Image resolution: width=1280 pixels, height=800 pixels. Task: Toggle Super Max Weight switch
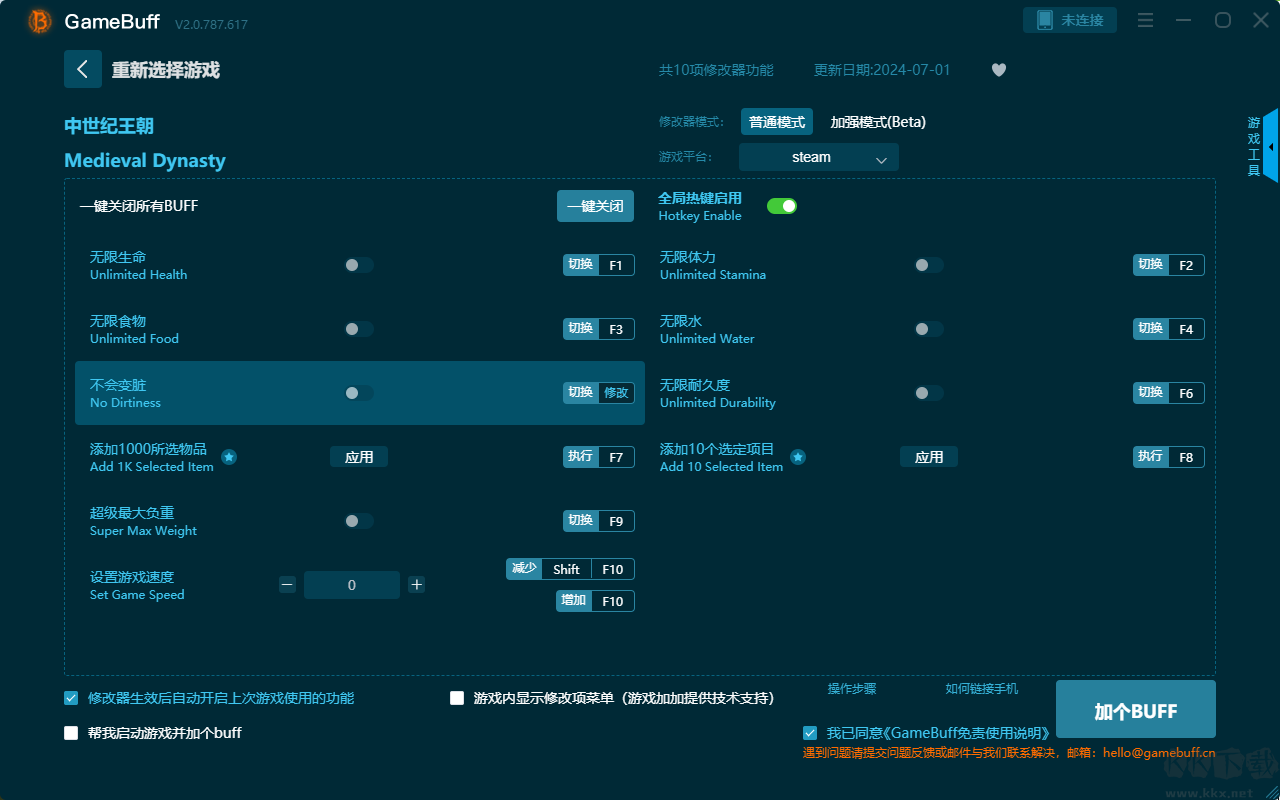tap(359, 521)
